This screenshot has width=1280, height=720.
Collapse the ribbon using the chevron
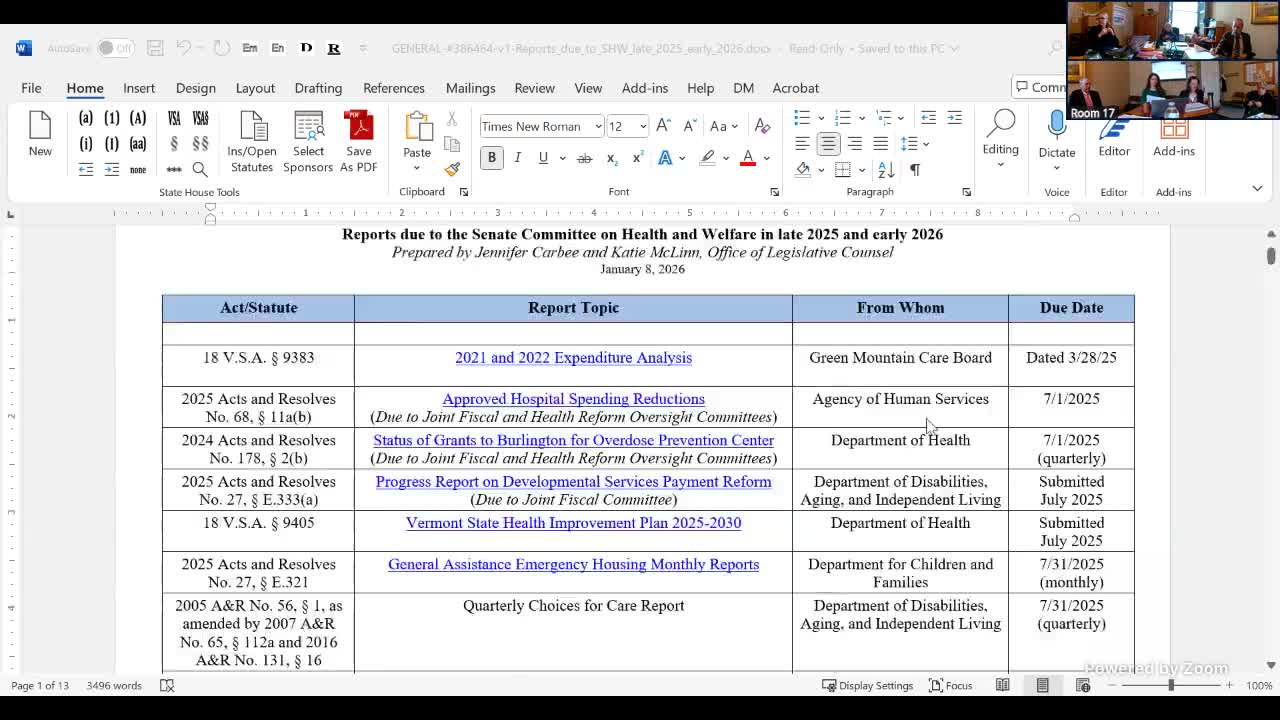point(1257,188)
